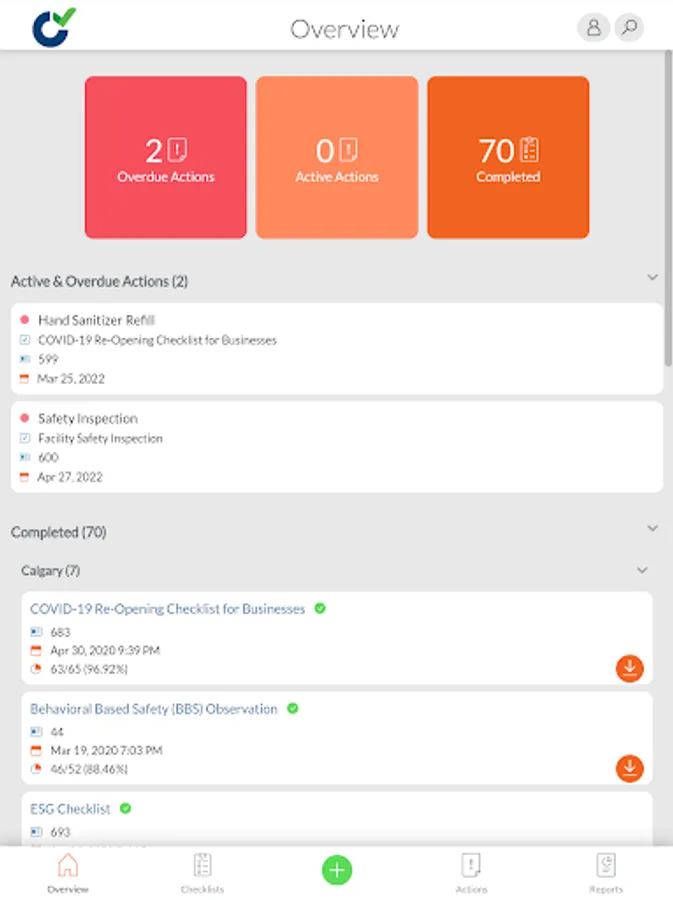Viewport: 673px width, 900px height.
Task: Open the ESG Checklist link
Action: coord(70,809)
